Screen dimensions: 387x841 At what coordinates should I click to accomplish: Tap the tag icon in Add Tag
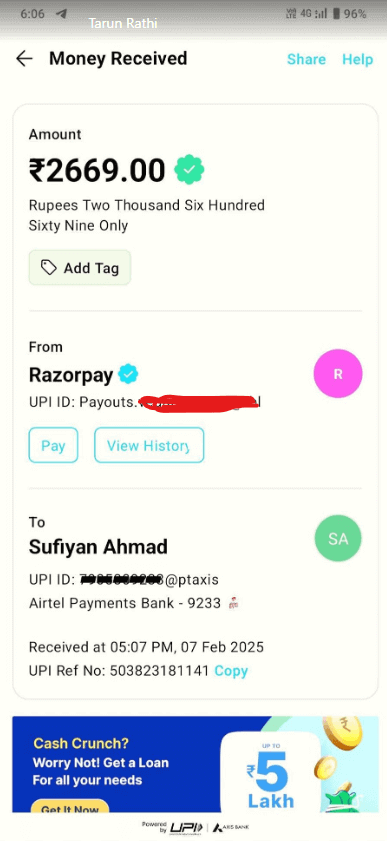pyautogui.click(x=49, y=268)
